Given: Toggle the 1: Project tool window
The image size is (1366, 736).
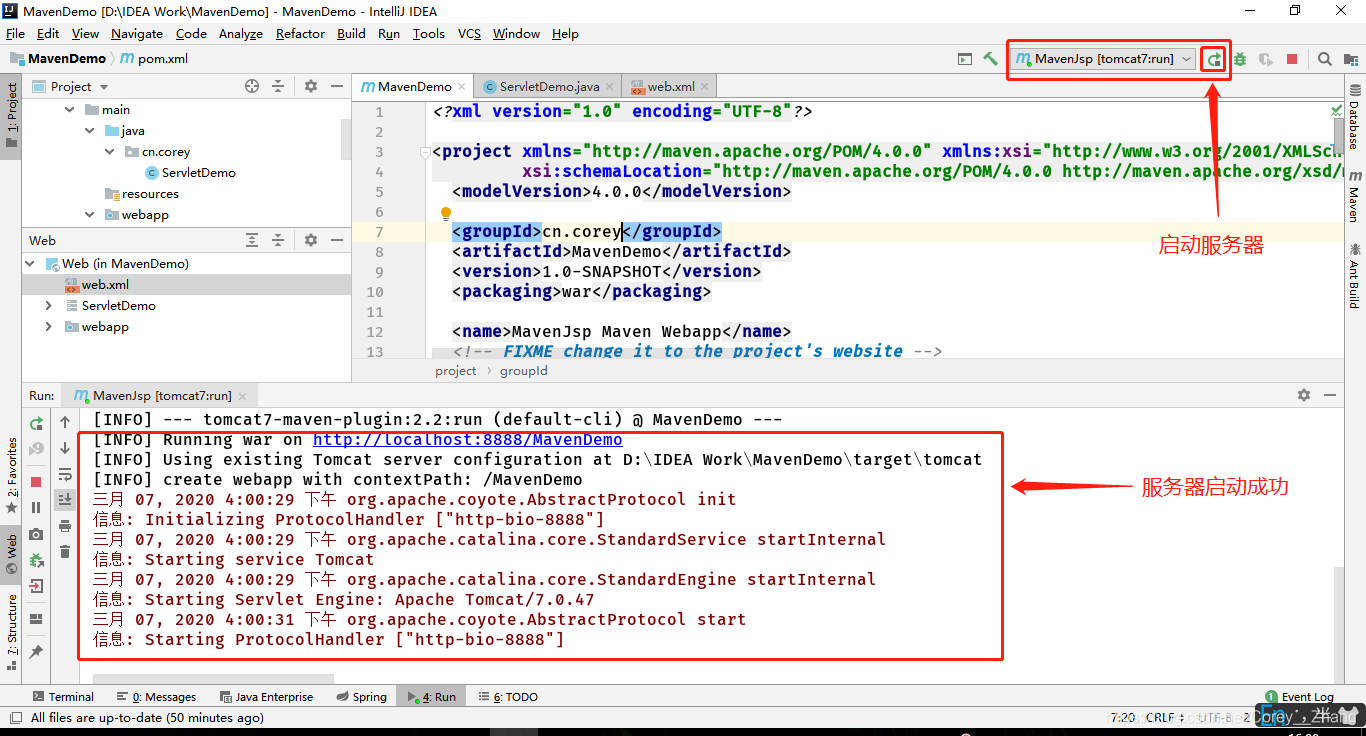Looking at the screenshot, I should click(x=11, y=114).
